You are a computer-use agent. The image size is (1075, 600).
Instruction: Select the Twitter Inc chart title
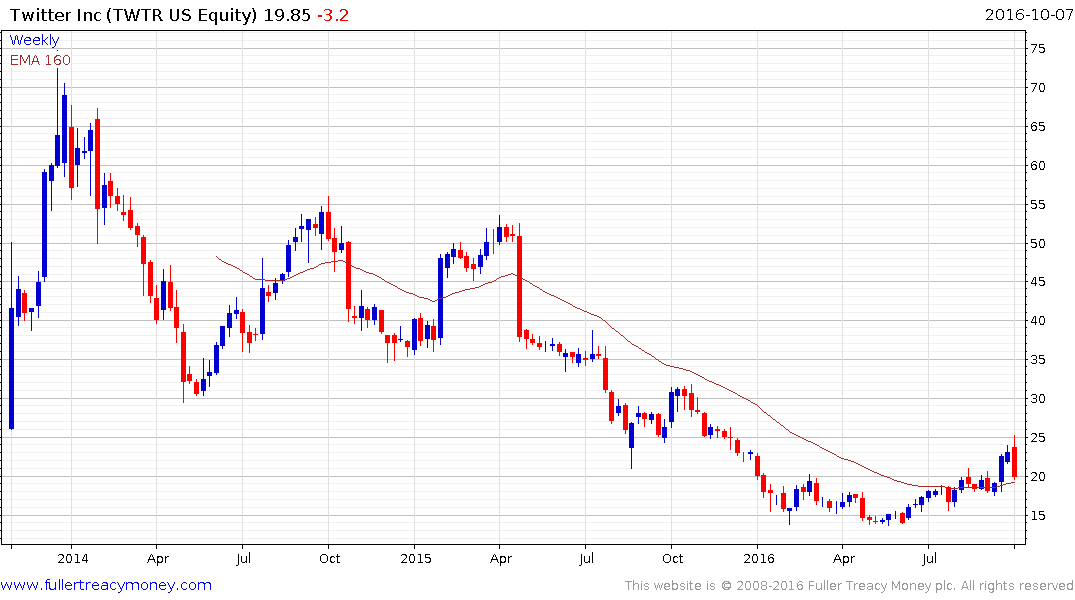[134, 15]
